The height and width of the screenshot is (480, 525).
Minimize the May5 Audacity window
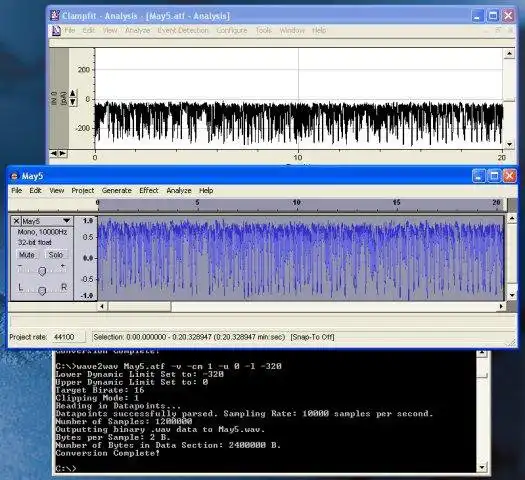478,176
